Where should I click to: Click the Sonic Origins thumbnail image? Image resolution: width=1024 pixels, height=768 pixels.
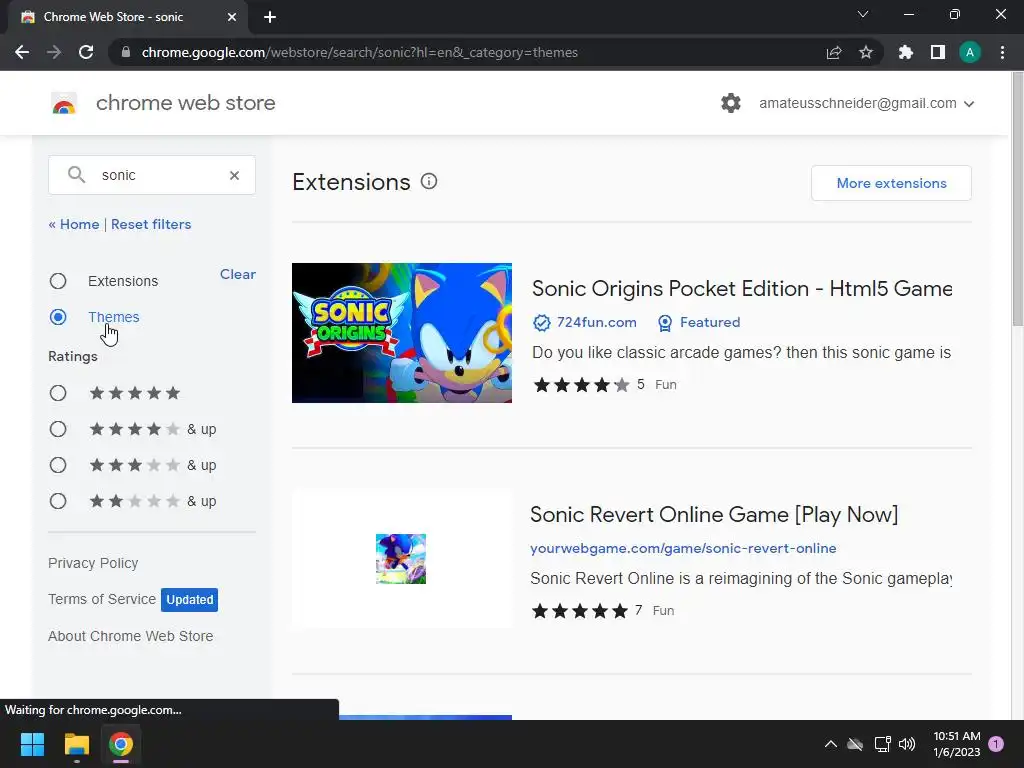pyautogui.click(x=402, y=333)
